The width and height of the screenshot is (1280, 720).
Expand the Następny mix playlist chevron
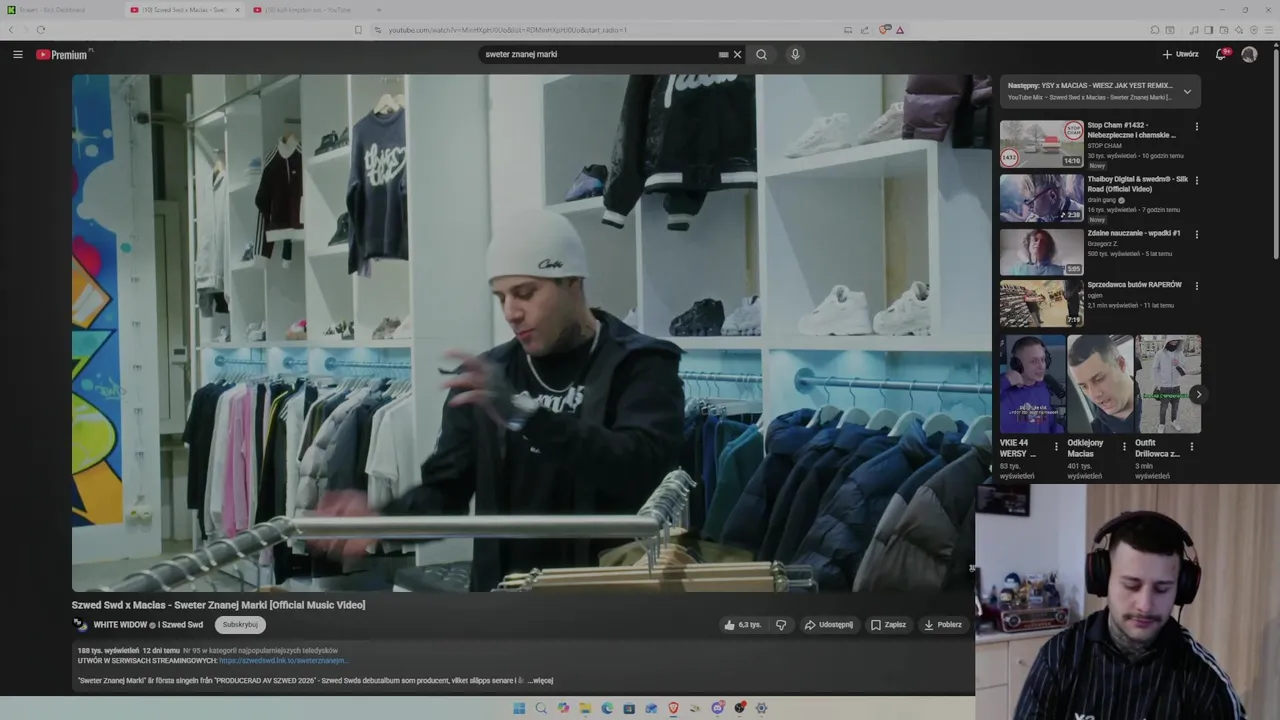click(x=1187, y=91)
